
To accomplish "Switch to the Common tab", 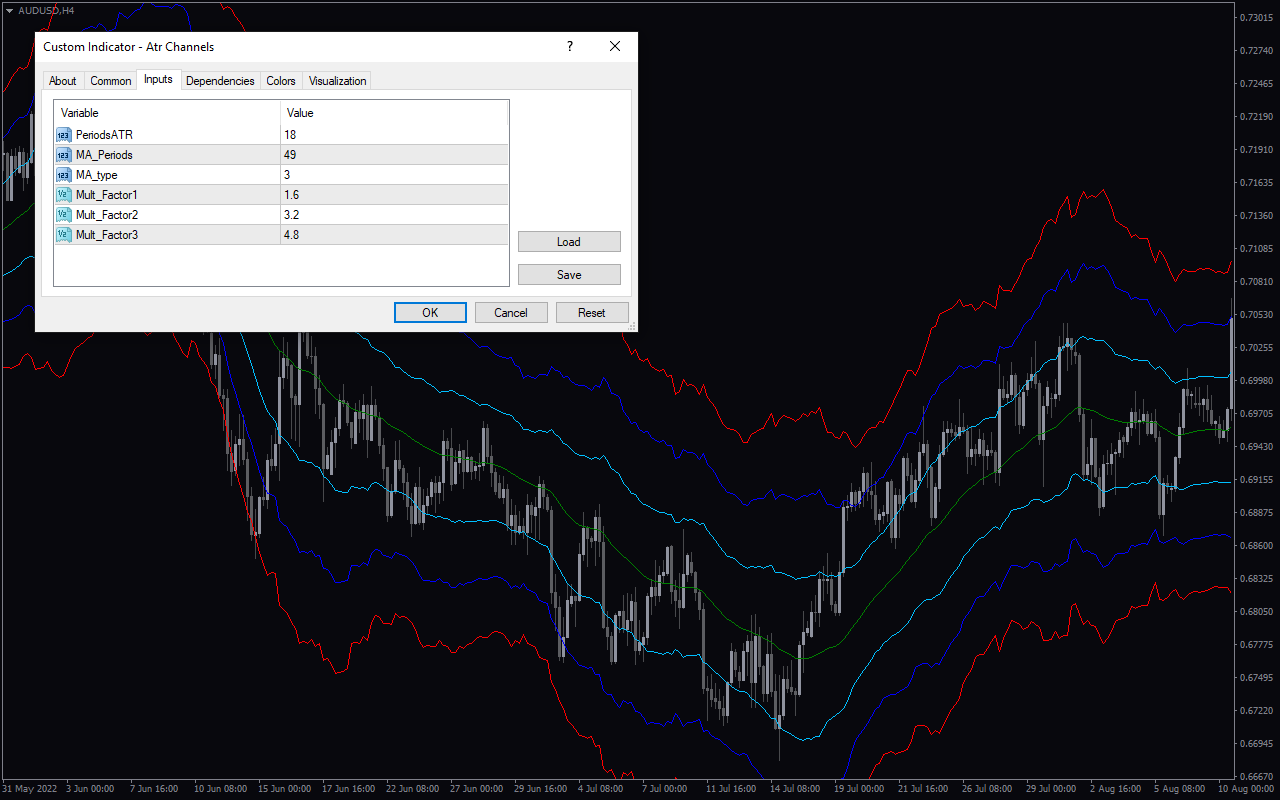I will tap(111, 81).
